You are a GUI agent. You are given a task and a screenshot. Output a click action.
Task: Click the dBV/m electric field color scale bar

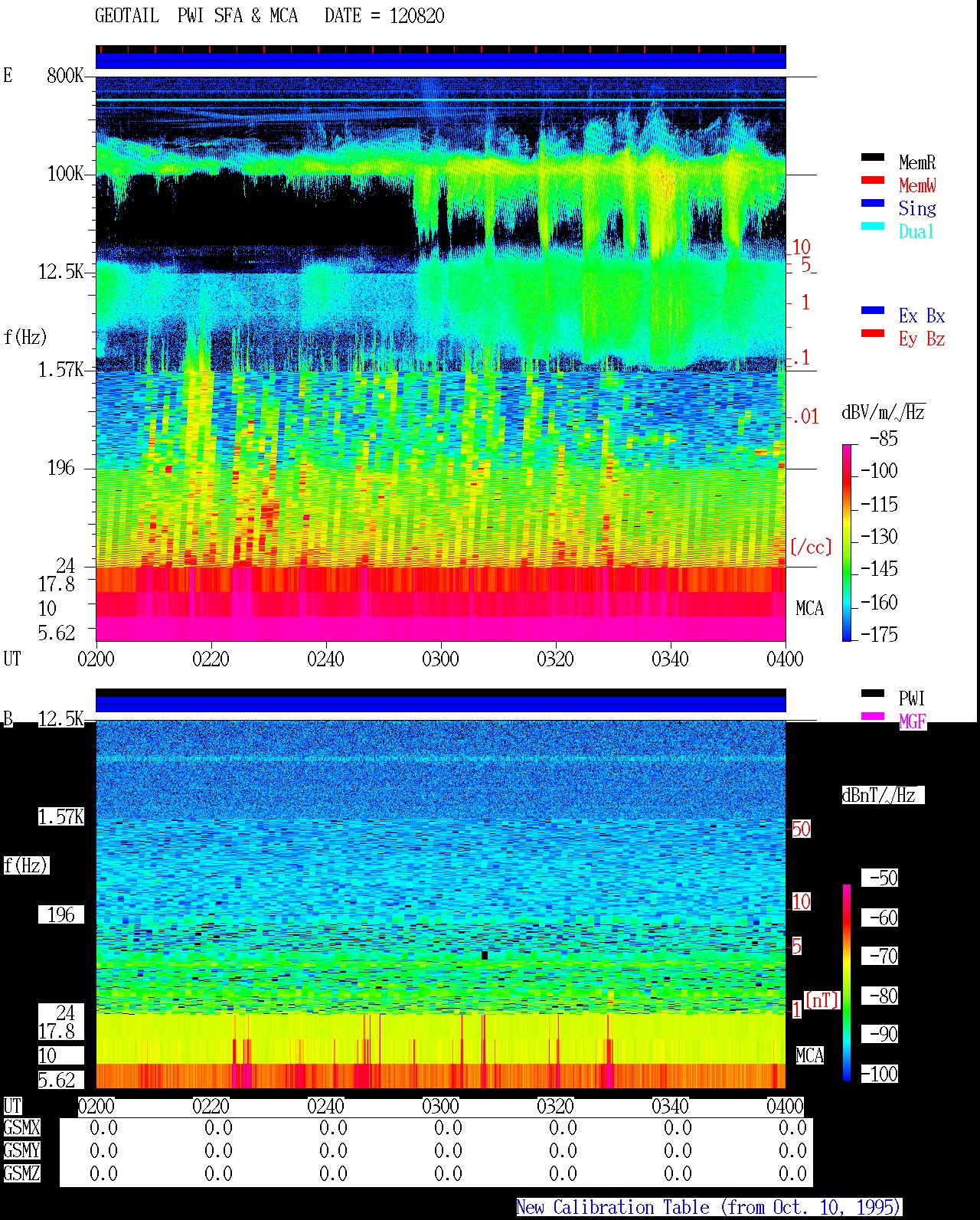click(x=847, y=542)
